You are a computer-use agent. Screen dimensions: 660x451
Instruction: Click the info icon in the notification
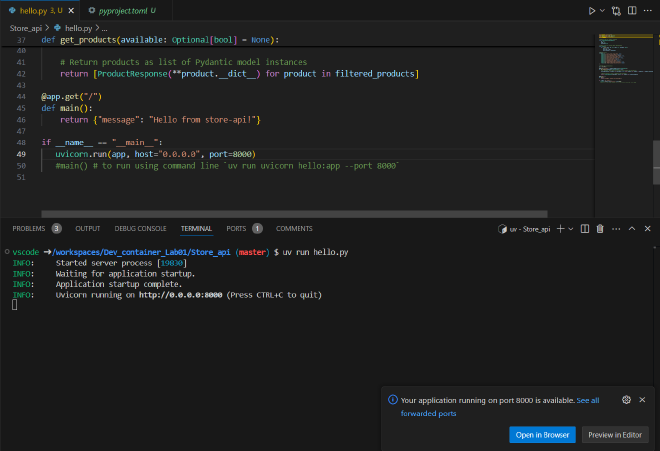pyautogui.click(x=393, y=400)
